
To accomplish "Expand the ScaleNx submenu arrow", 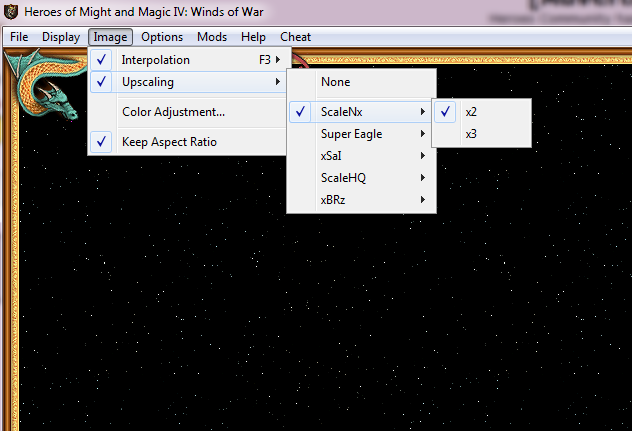I will pos(422,112).
